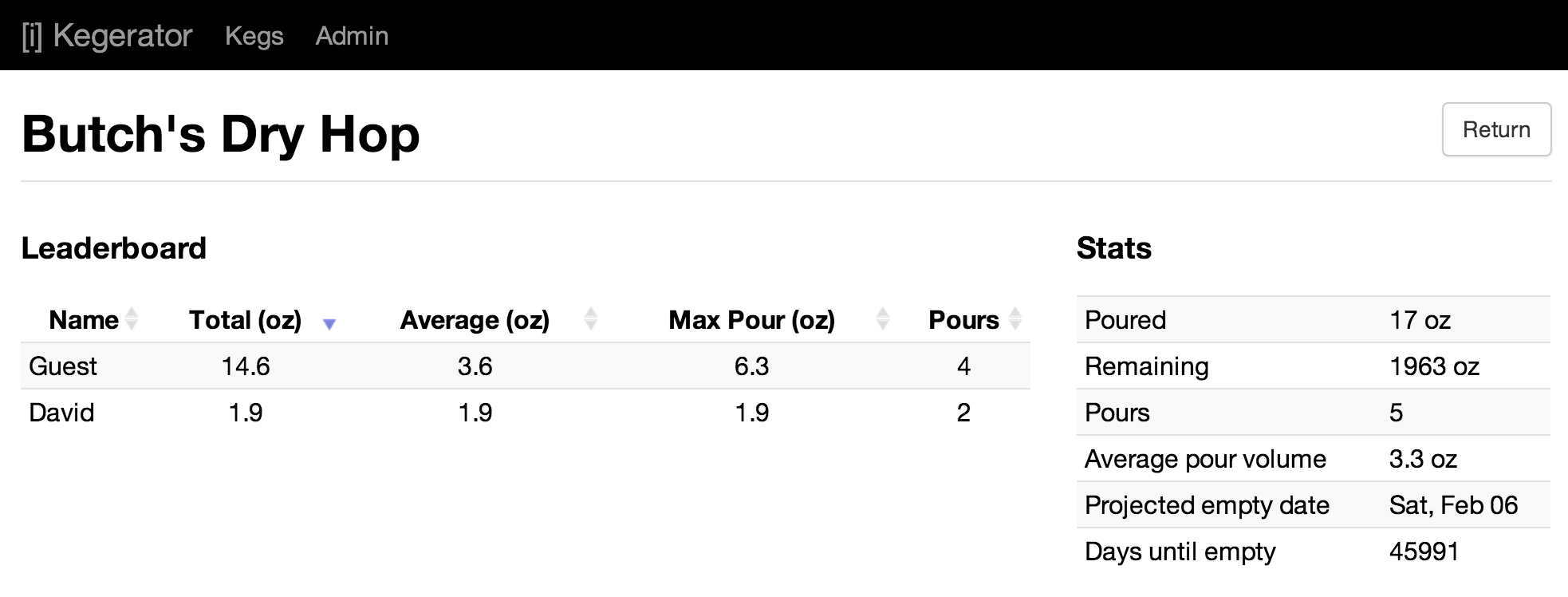Open the Kegs menu item
The width and height of the screenshot is (1568, 597).
(x=254, y=36)
